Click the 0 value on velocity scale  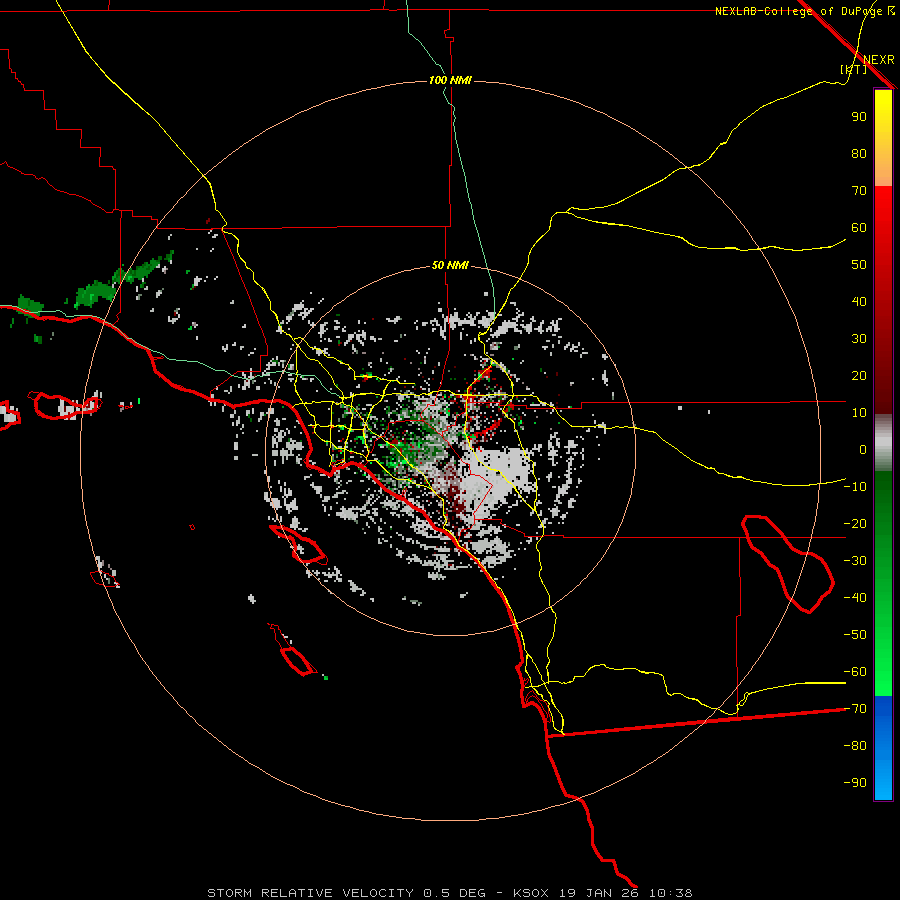point(863,450)
